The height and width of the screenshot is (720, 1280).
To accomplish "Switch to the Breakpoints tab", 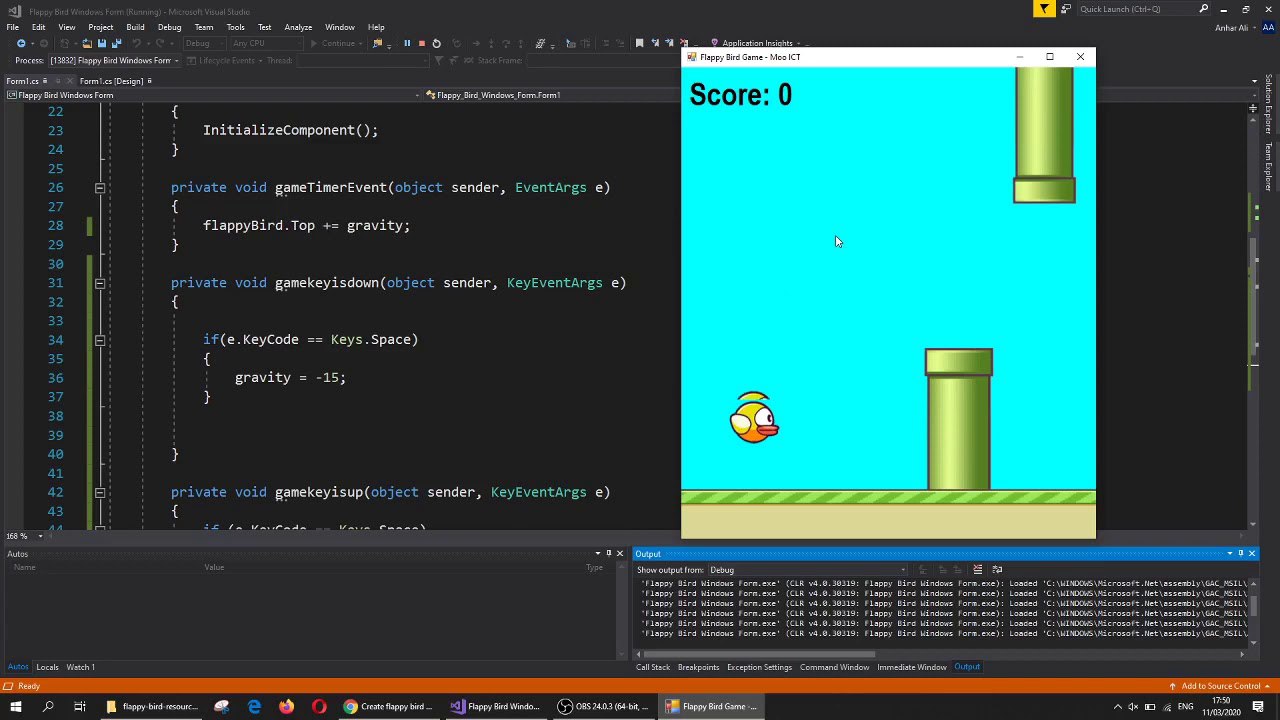I will [x=698, y=667].
